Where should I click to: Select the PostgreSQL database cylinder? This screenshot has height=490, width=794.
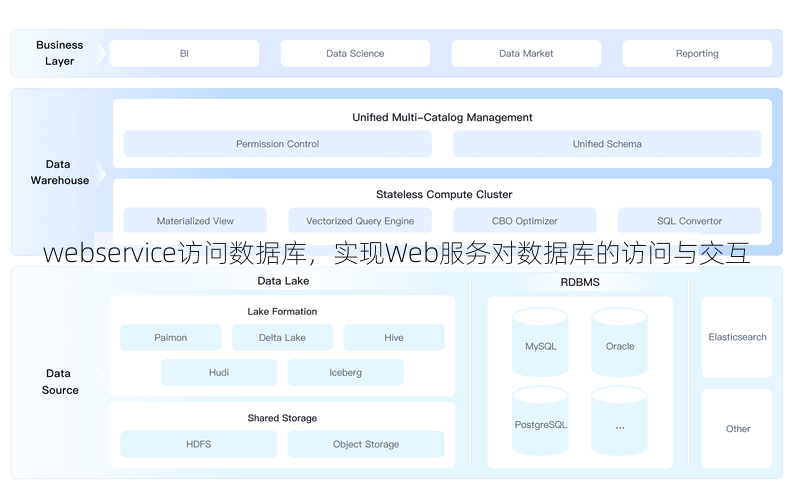[x=540, y=421]
